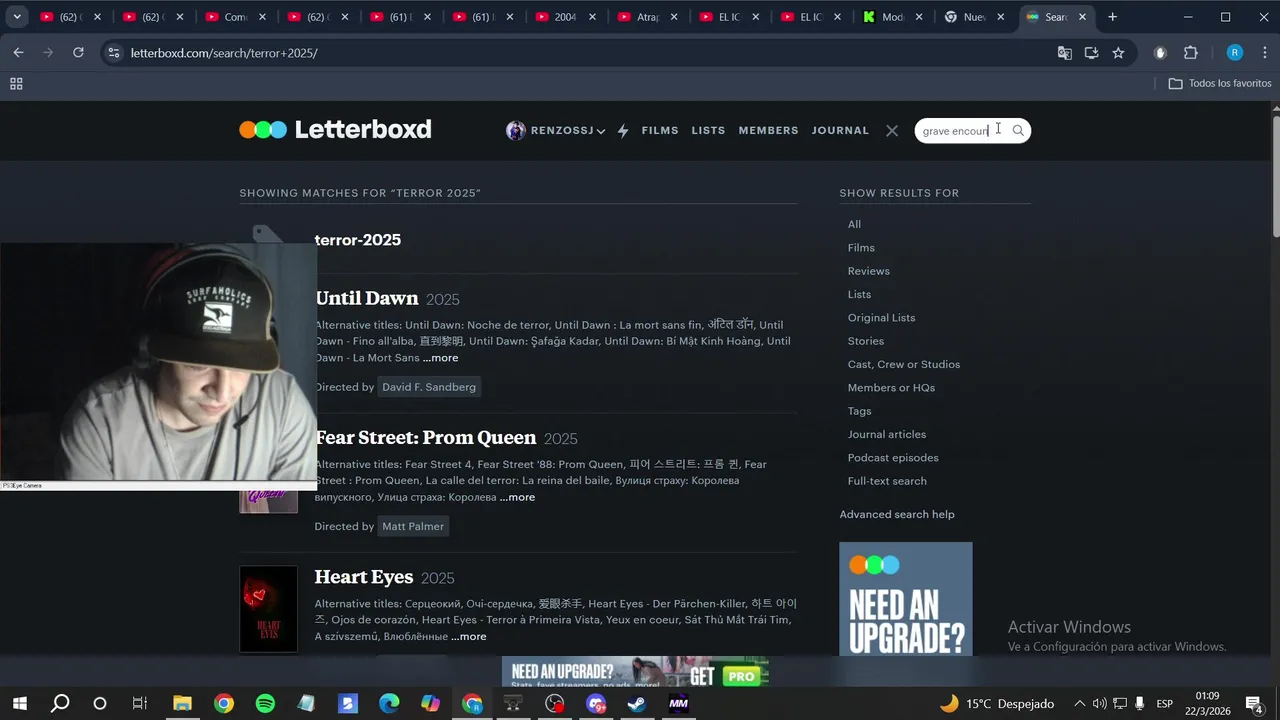
Task: Bookmark this page with the star icon
Action: [x=1118, y=53]
